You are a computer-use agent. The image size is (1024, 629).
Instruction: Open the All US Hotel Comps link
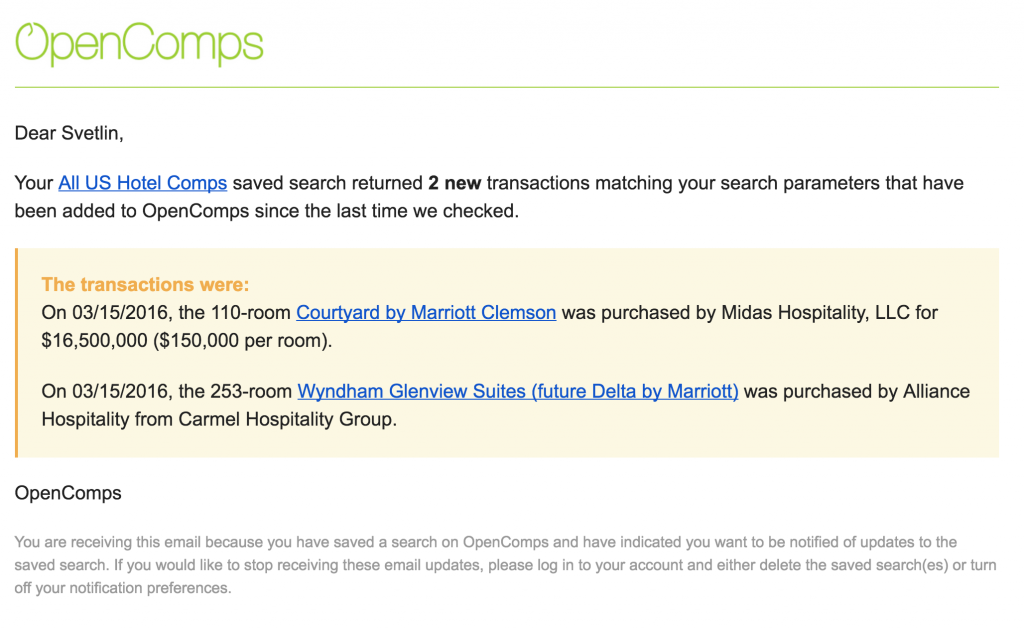click(142, 183)
